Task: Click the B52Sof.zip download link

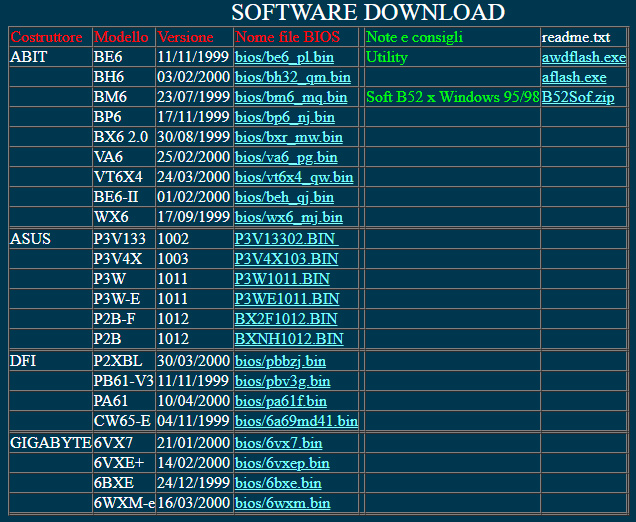Action: [578, 97]
